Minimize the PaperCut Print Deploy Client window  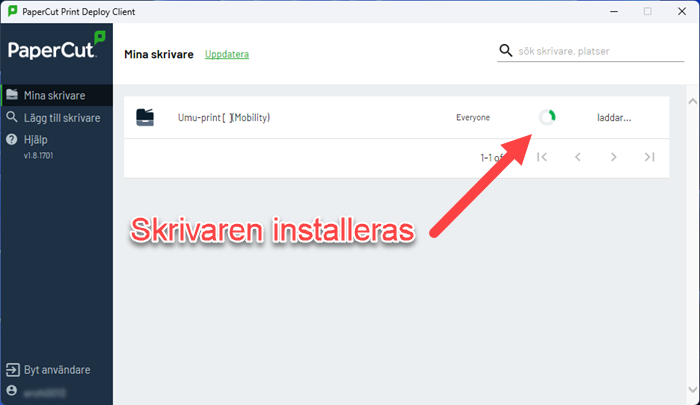tap(614, 11)
